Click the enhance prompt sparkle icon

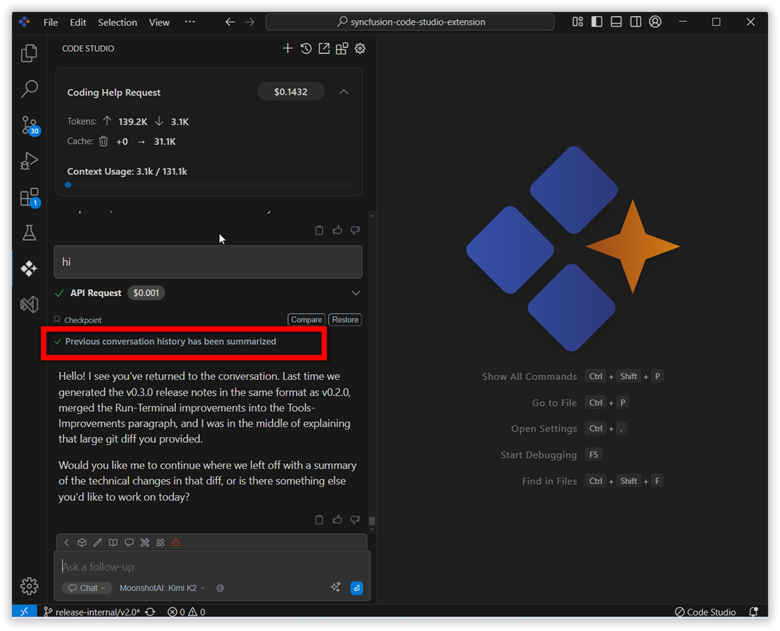[x=336, y=588]
